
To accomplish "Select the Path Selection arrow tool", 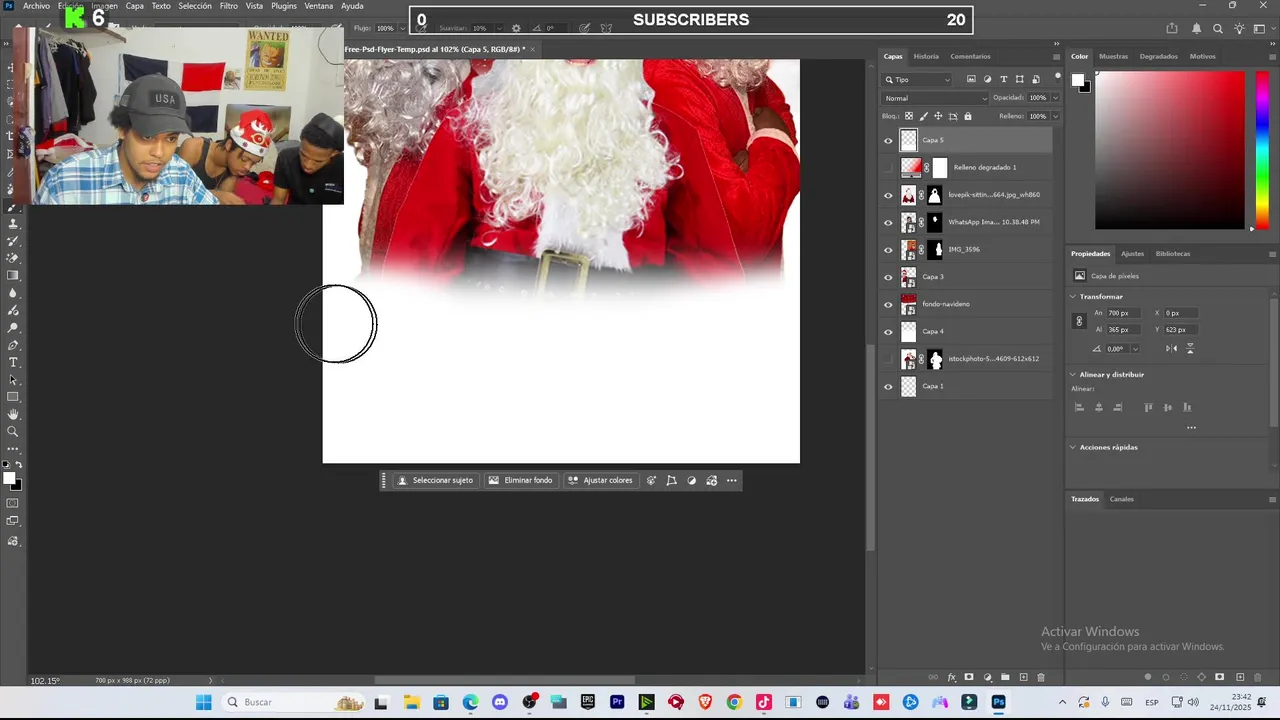I will [x=13, y=380].
